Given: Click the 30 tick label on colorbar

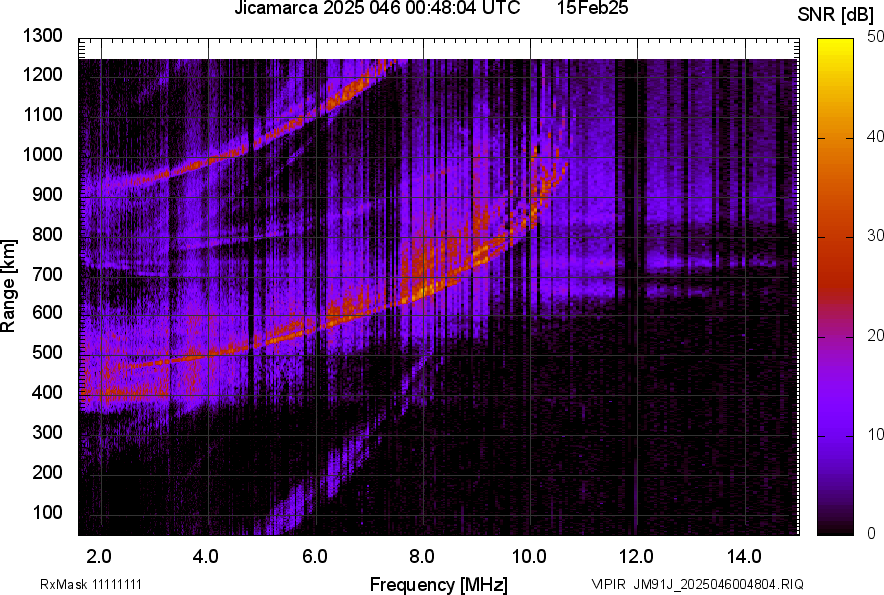Looking at the screenshot, I should coord(876,236).
